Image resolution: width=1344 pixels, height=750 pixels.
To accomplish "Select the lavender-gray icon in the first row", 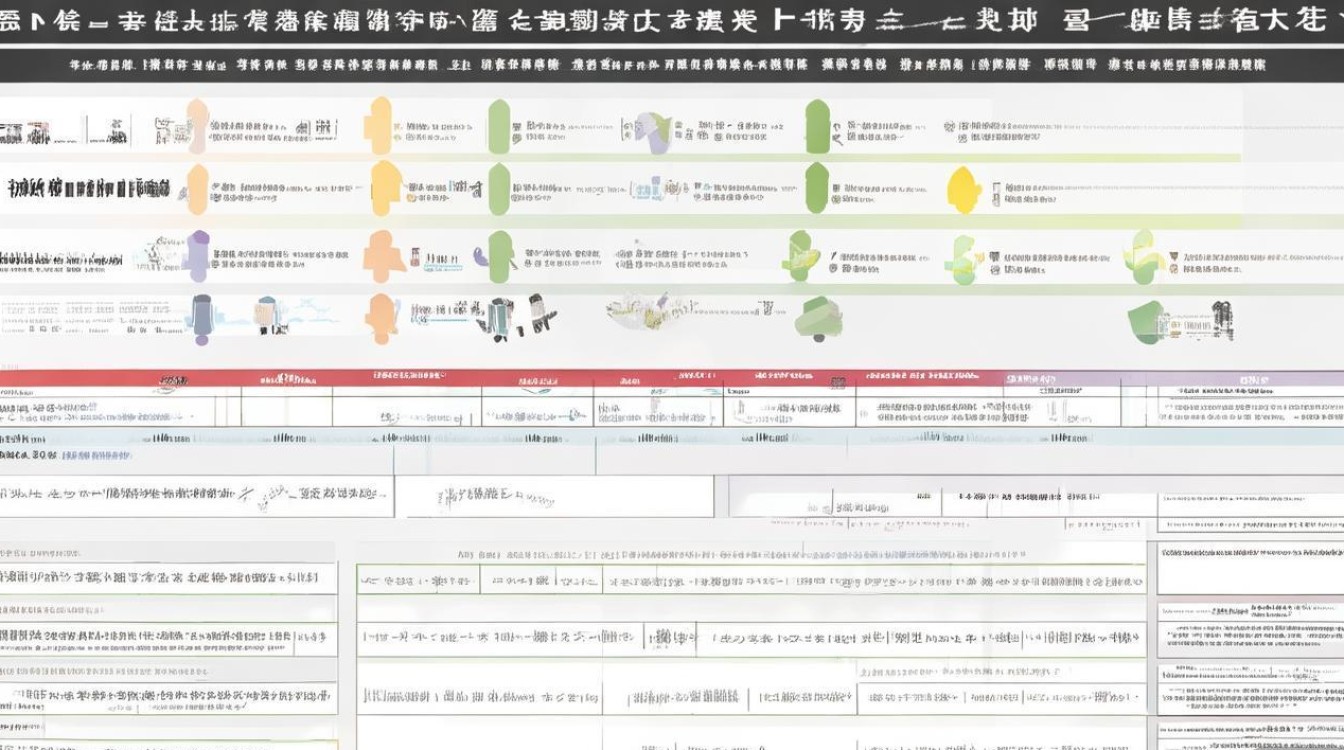I will pyautogui.click(x=655, y=132).
